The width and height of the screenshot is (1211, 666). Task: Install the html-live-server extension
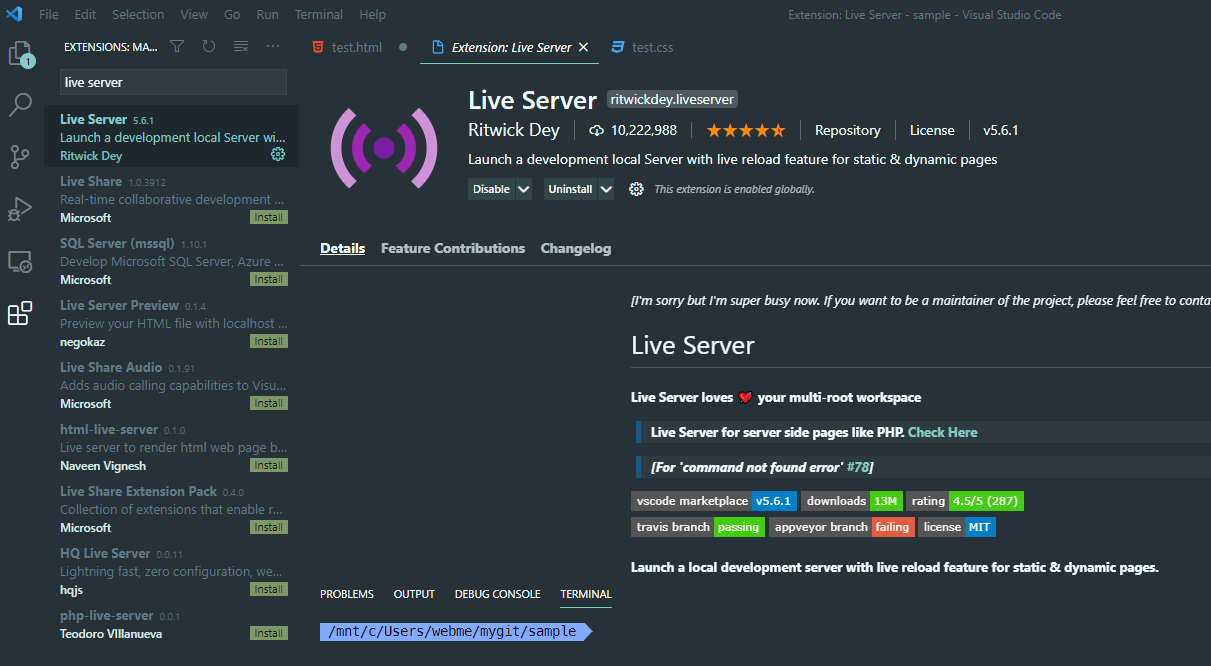[268, 465]
